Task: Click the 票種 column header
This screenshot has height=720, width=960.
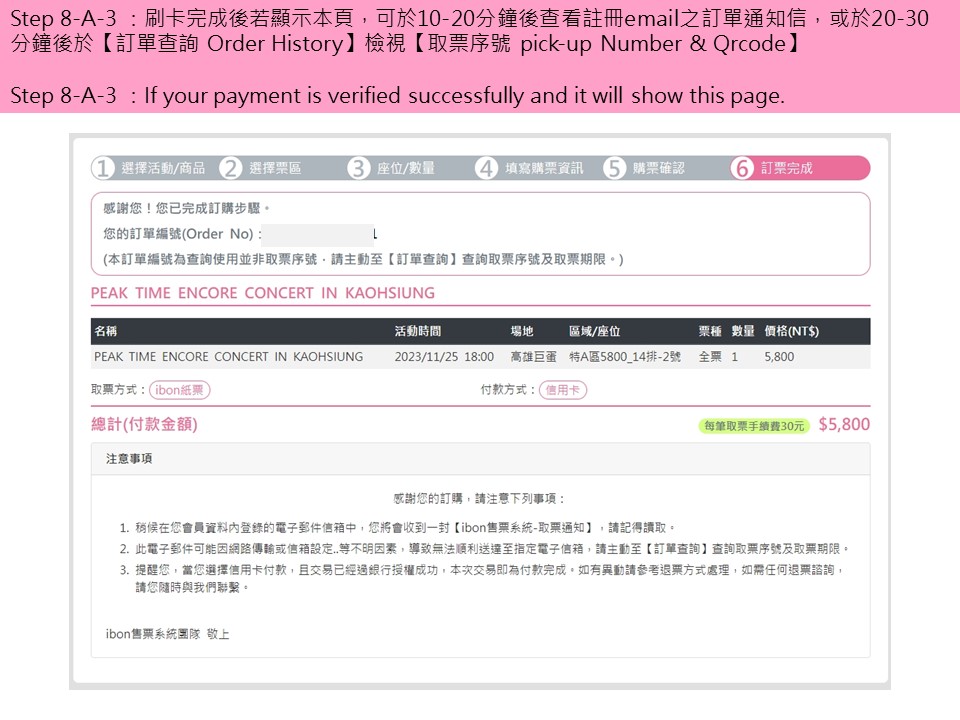Action: (710, 331)
